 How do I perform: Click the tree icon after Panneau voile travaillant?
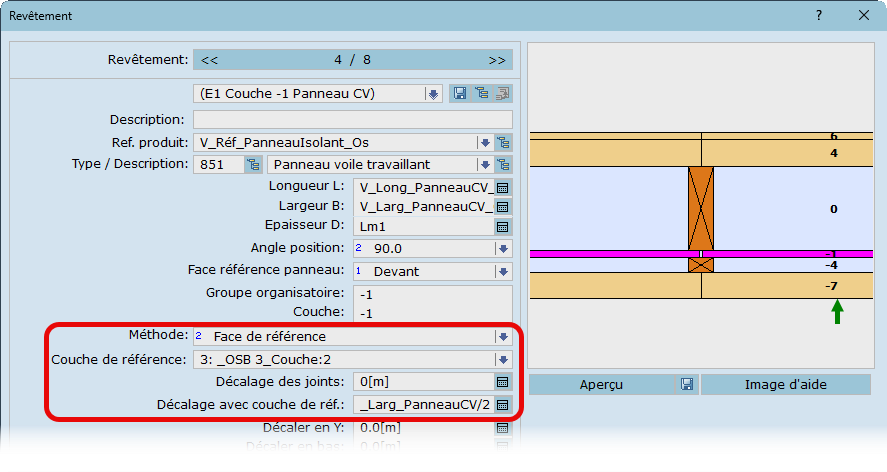click(503, 164)
